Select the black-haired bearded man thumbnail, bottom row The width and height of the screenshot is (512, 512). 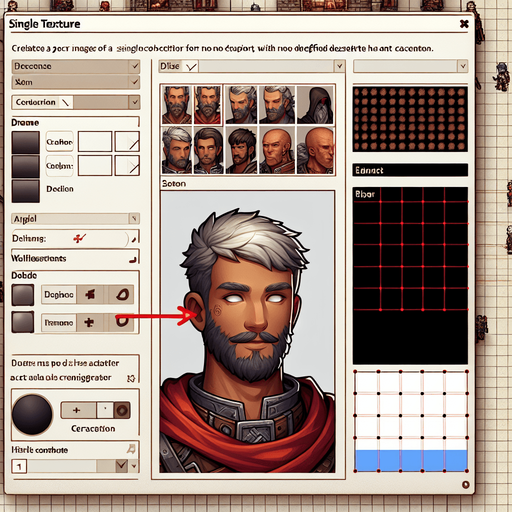click(x=242, y=150)
